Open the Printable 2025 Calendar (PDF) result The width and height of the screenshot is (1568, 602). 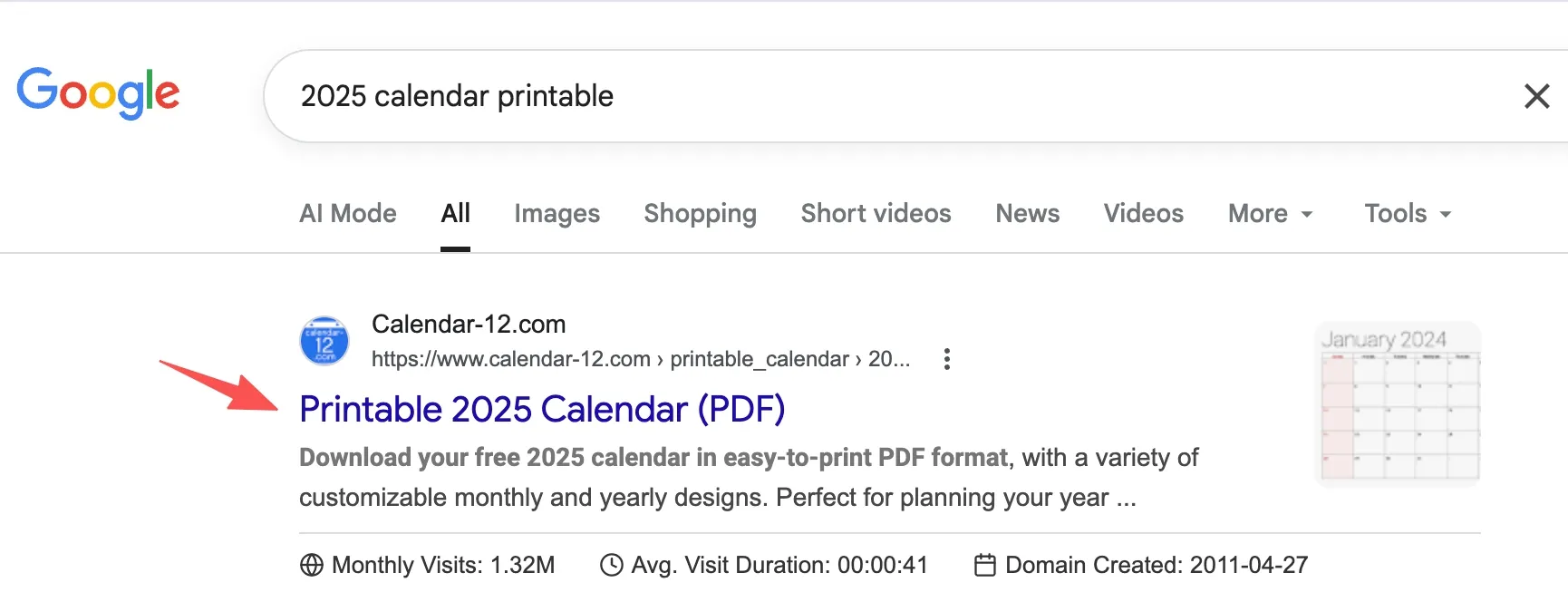542,409
